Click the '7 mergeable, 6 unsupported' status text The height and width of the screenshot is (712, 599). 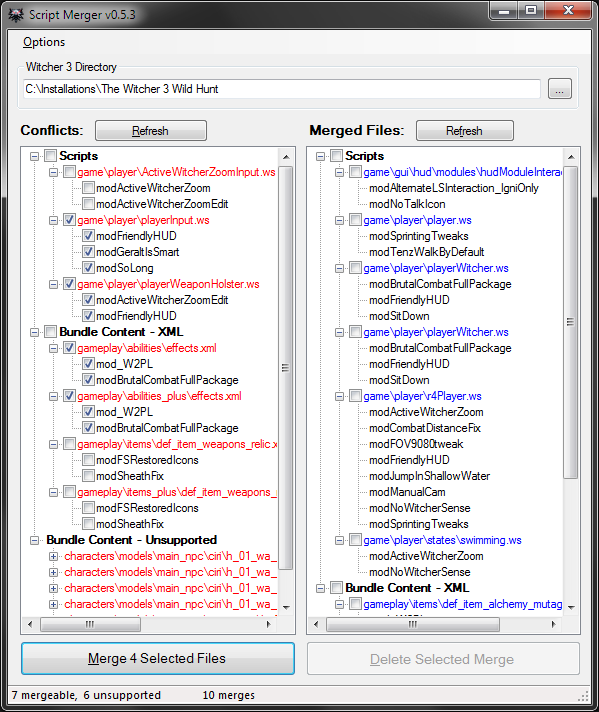(86, 695)
